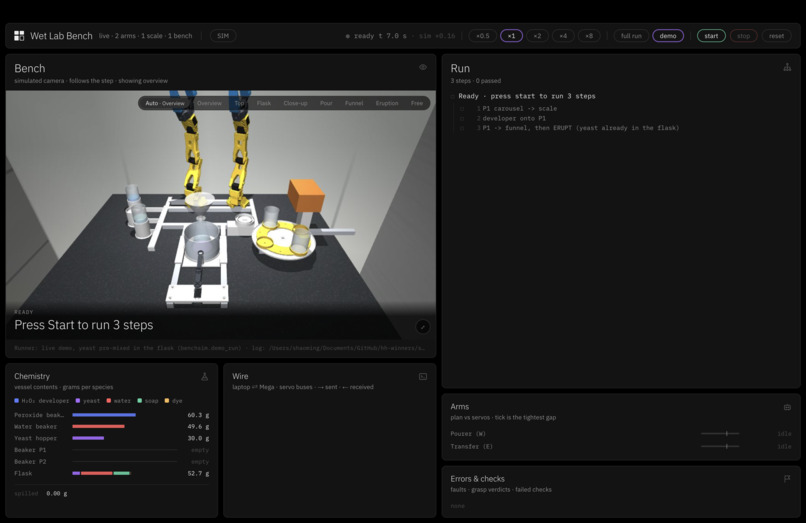Switch camera to the Top view
The width and height of the screenshot is (806, 523).
239,103
